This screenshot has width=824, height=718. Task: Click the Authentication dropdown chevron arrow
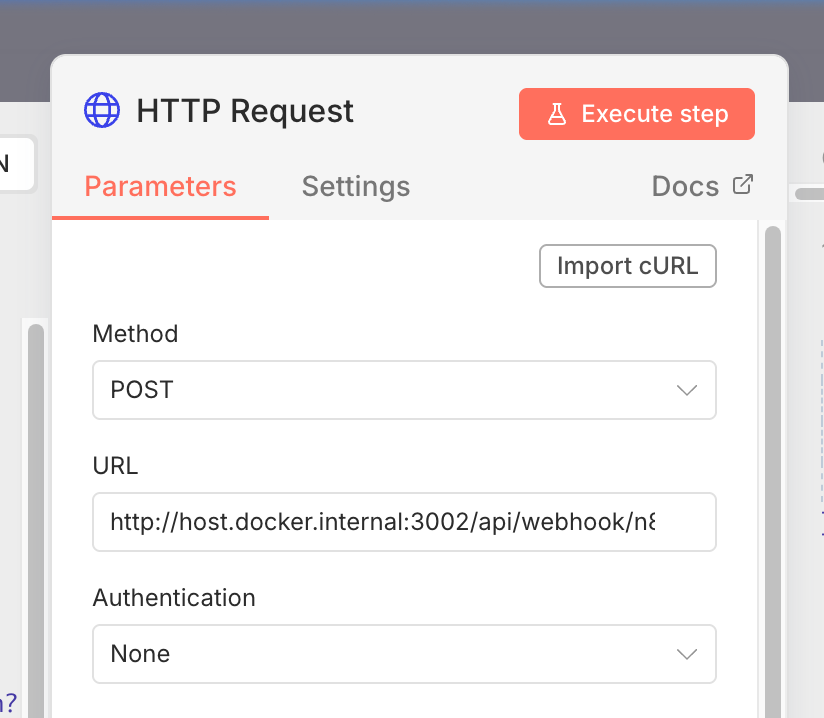pyautogui.click(x=687, y=654)
